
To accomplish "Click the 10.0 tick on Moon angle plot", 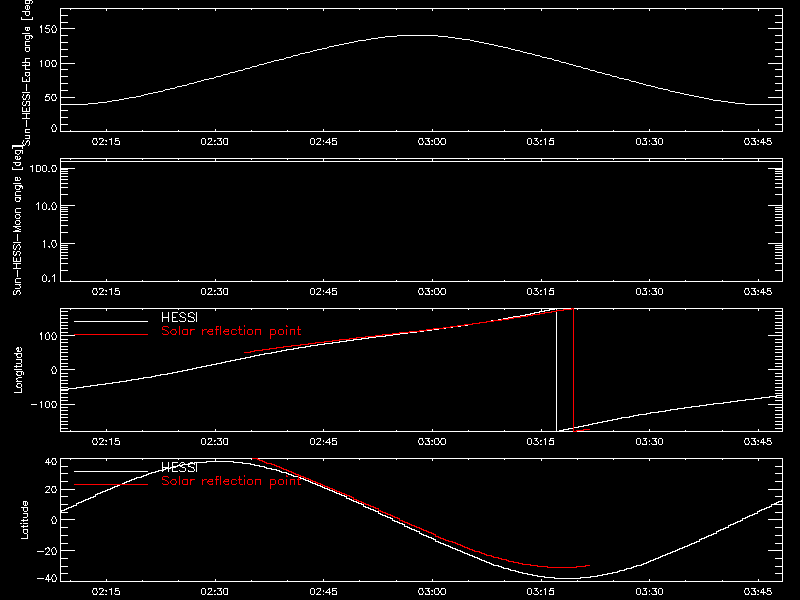I will 46,207.
